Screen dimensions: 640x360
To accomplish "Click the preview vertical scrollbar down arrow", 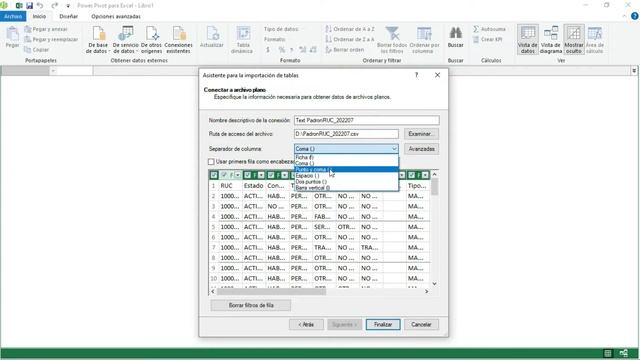I will [x=434, y=284].
